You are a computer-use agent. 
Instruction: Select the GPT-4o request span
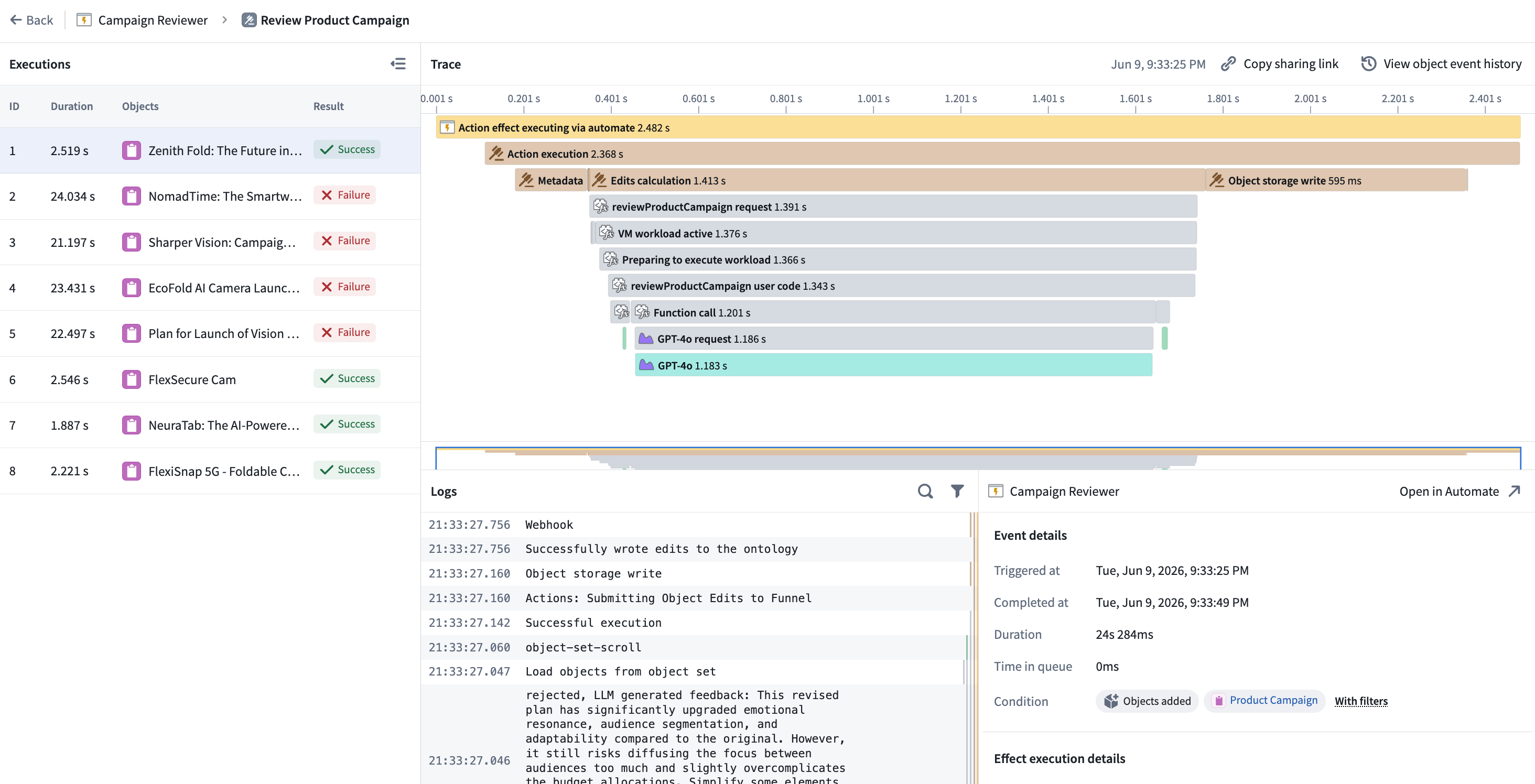pos(894,339)
